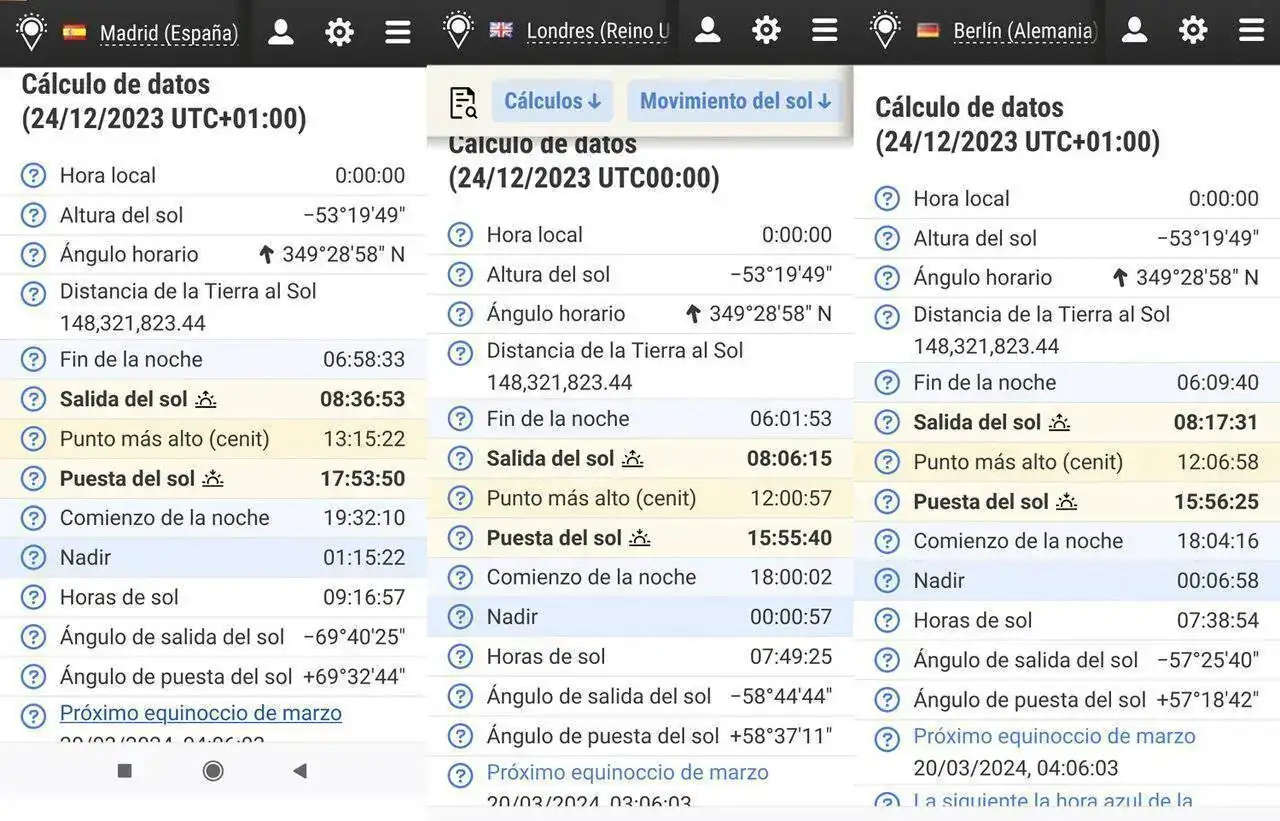Select sunset time 17:53:50 in Madrid
1280x821 pixels.
click(363, 479)
